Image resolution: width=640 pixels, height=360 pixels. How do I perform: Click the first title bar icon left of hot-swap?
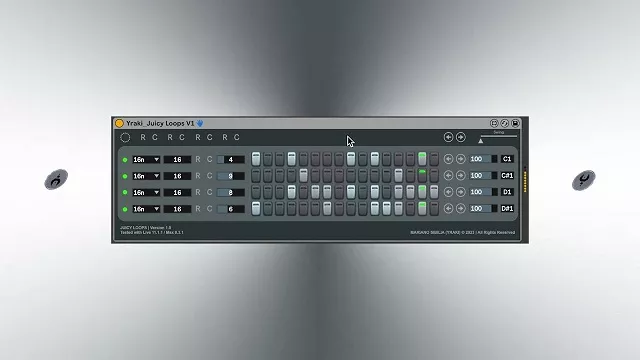click(494, 123)
